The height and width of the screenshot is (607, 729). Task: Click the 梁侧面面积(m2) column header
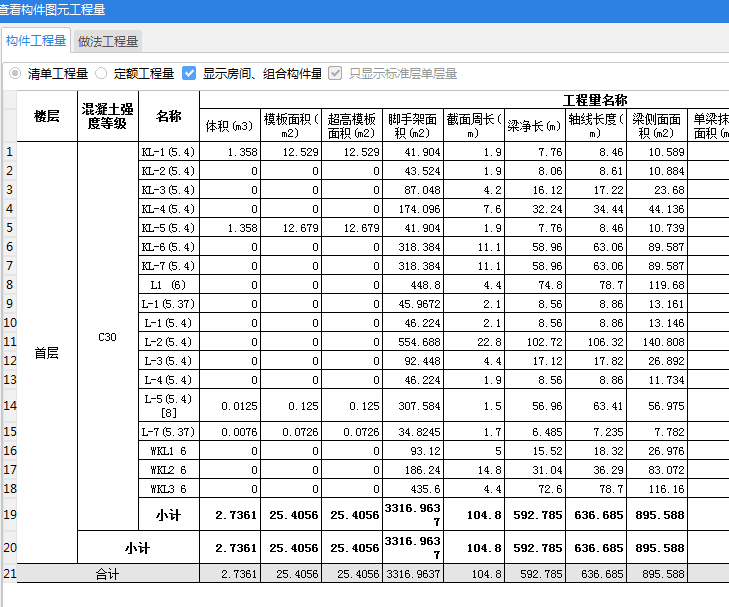(x=656, y=125)
